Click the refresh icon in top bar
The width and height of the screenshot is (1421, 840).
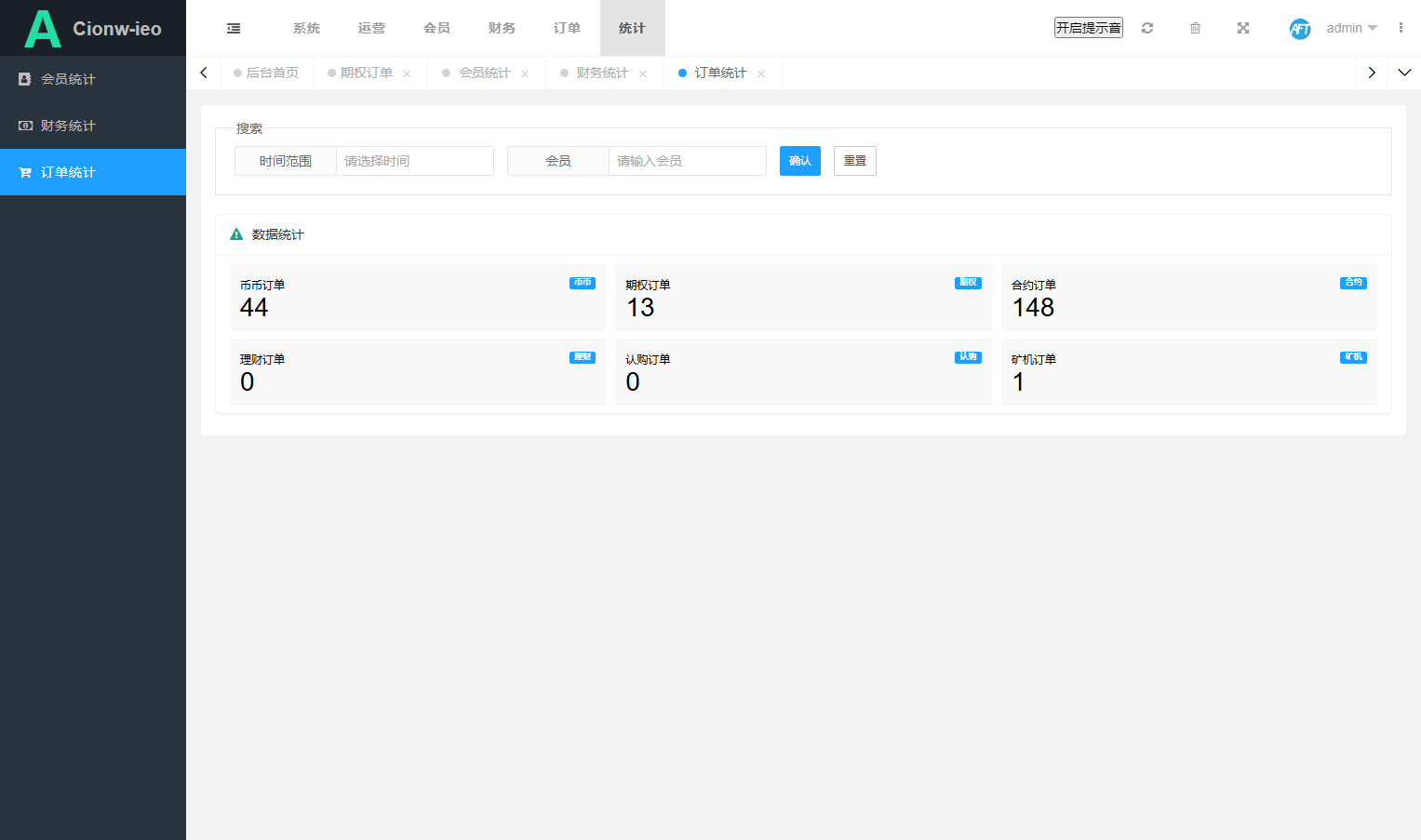point(1147,28)
